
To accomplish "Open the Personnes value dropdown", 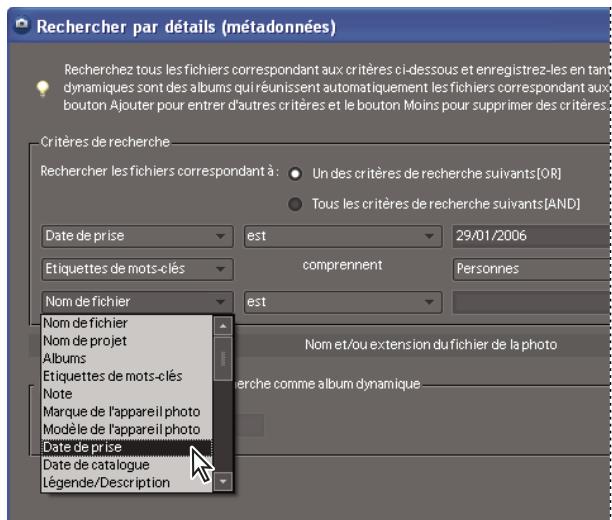I will 532,269.
